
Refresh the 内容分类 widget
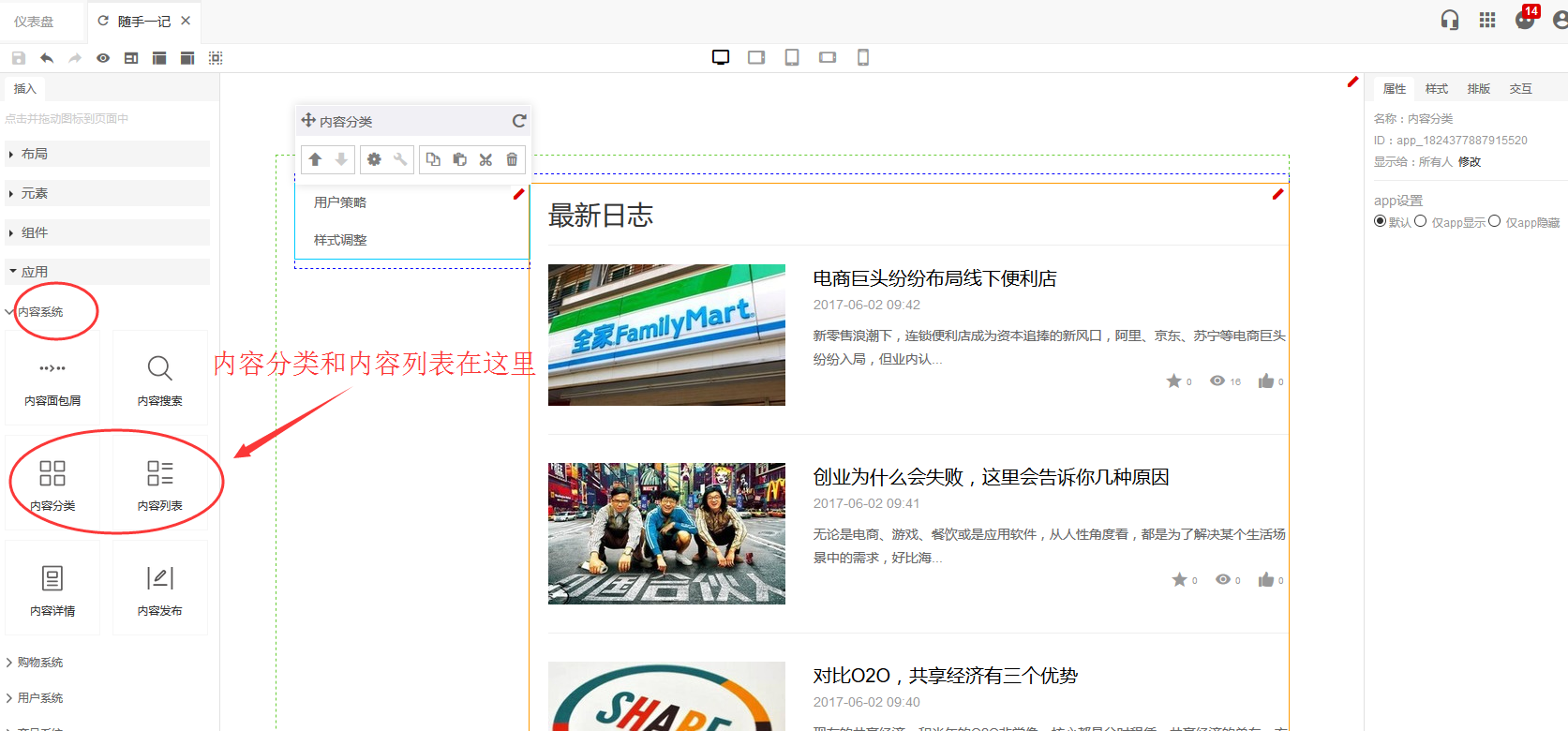pos(519,121)
